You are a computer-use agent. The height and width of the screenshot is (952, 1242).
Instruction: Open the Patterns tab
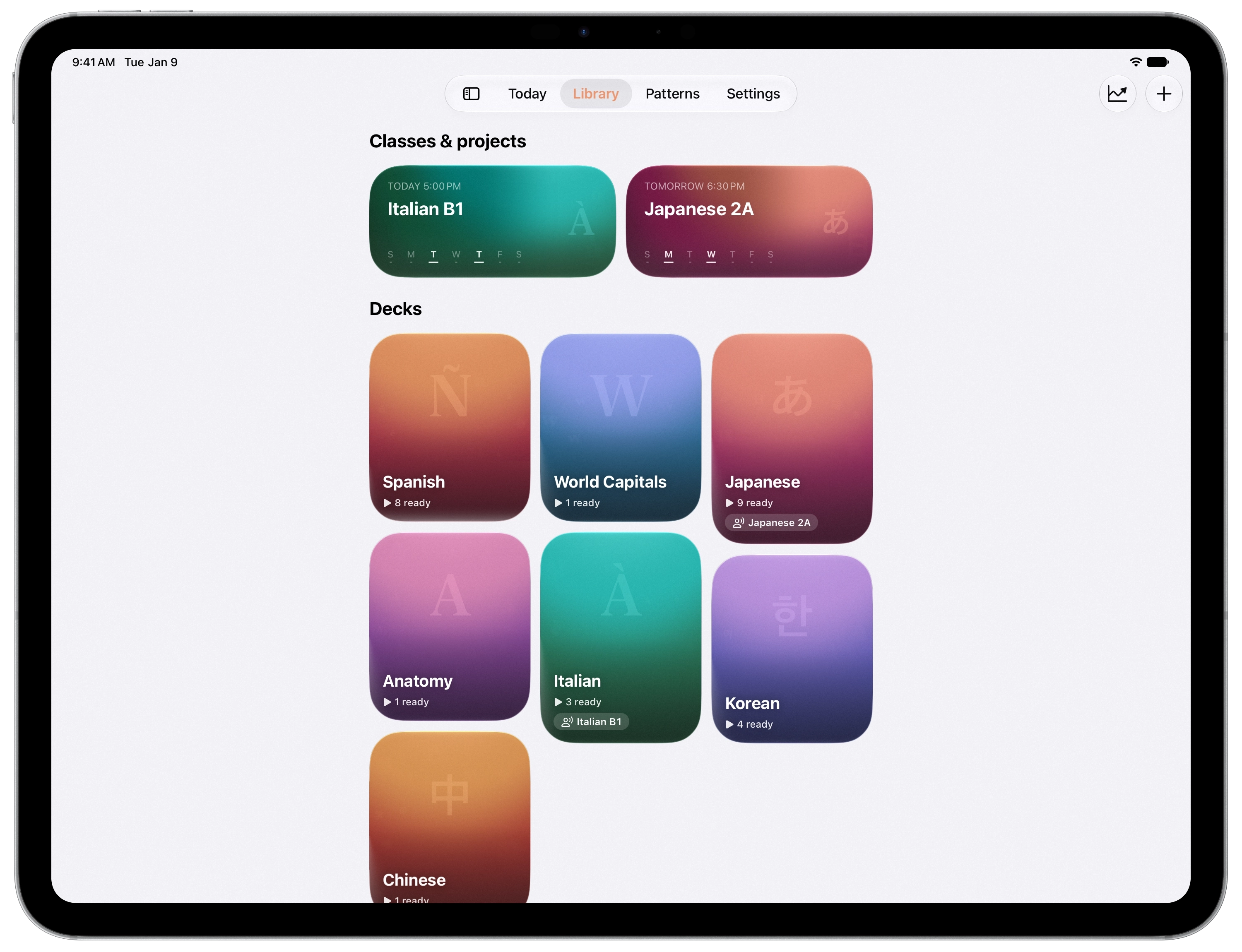(x=672, y=94)
